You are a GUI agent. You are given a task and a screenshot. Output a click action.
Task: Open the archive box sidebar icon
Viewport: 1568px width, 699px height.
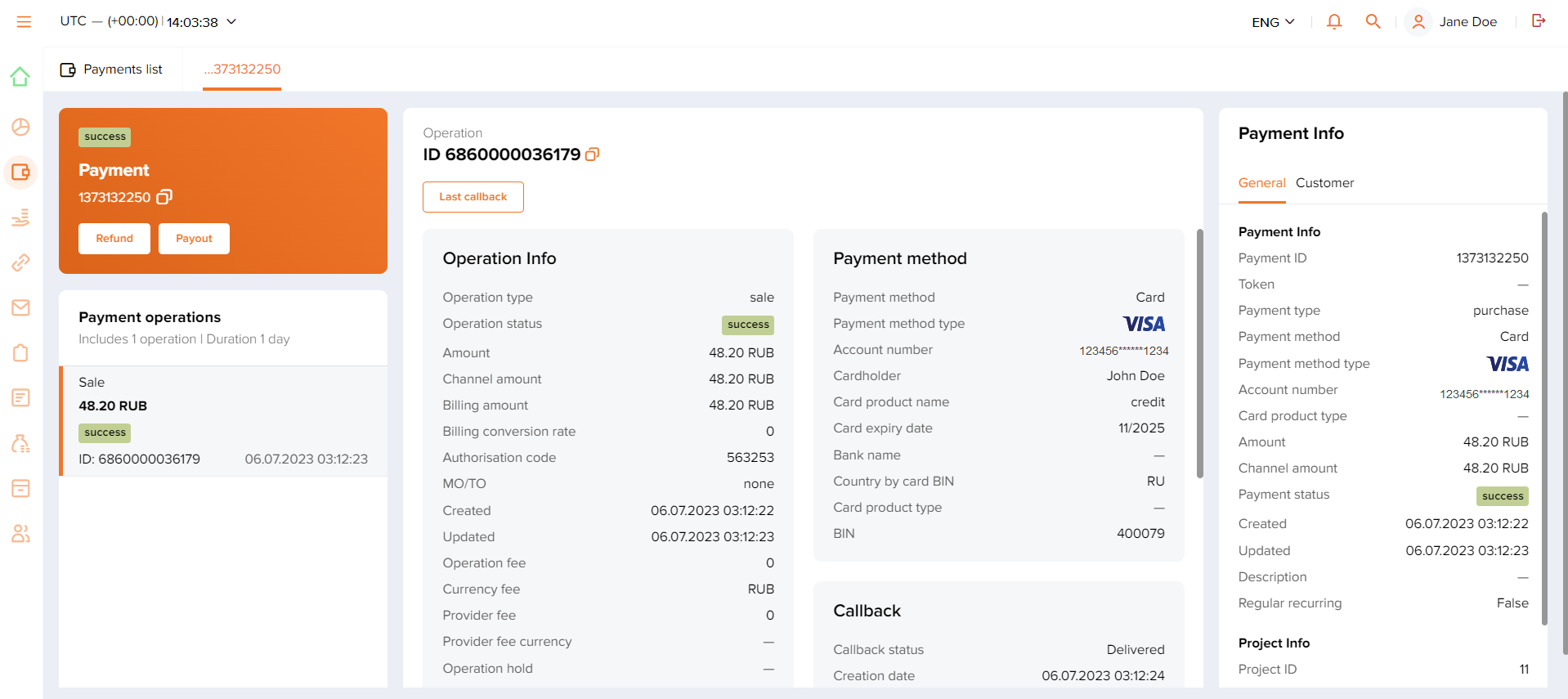(20, 488)
